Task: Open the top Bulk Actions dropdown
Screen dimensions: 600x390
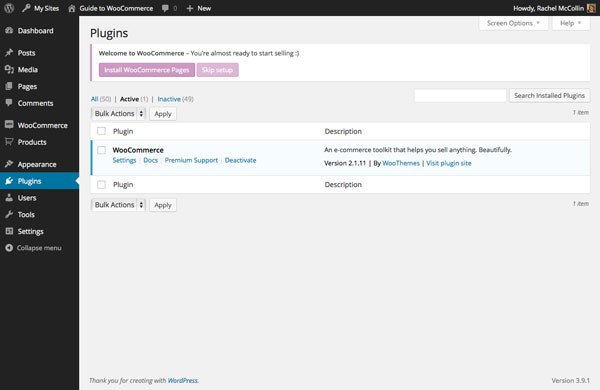Action: coord(119,114)
